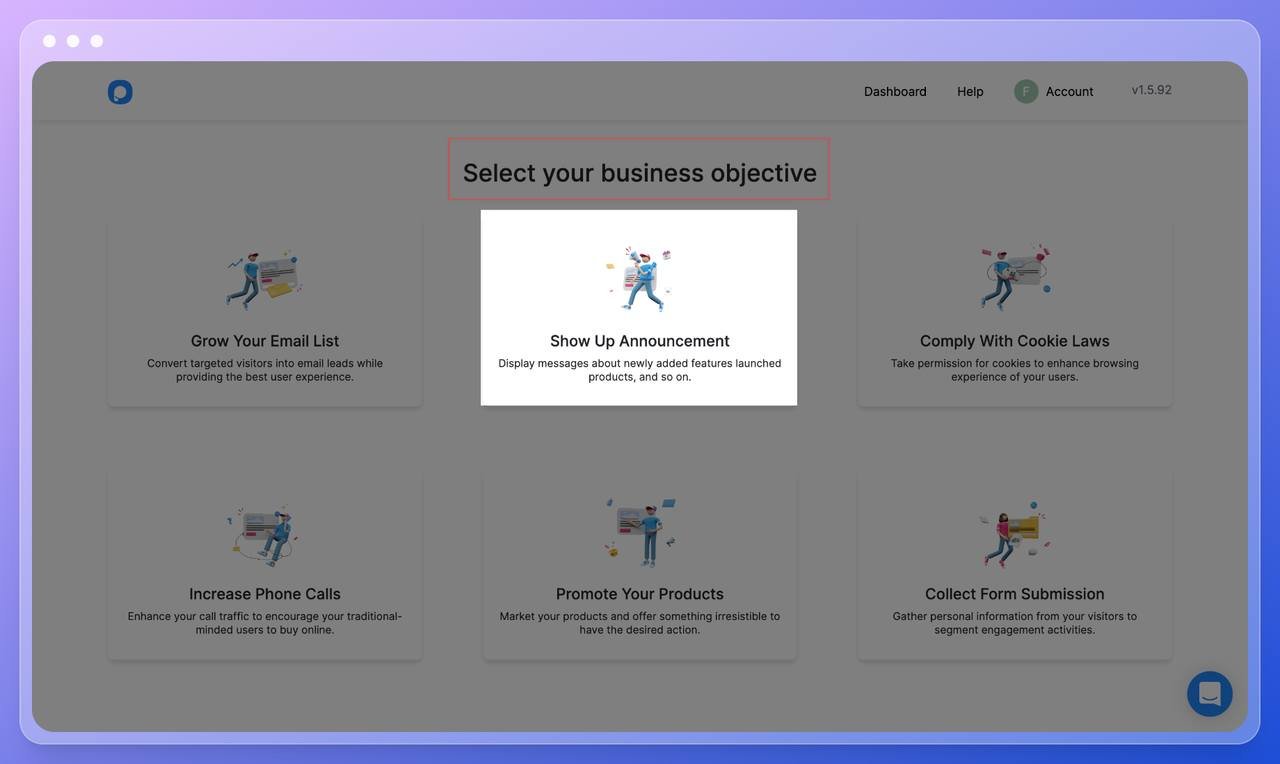Select the Increase Phone Calls title
Screen dimensions: 1280x764
(x=265, y=594)
